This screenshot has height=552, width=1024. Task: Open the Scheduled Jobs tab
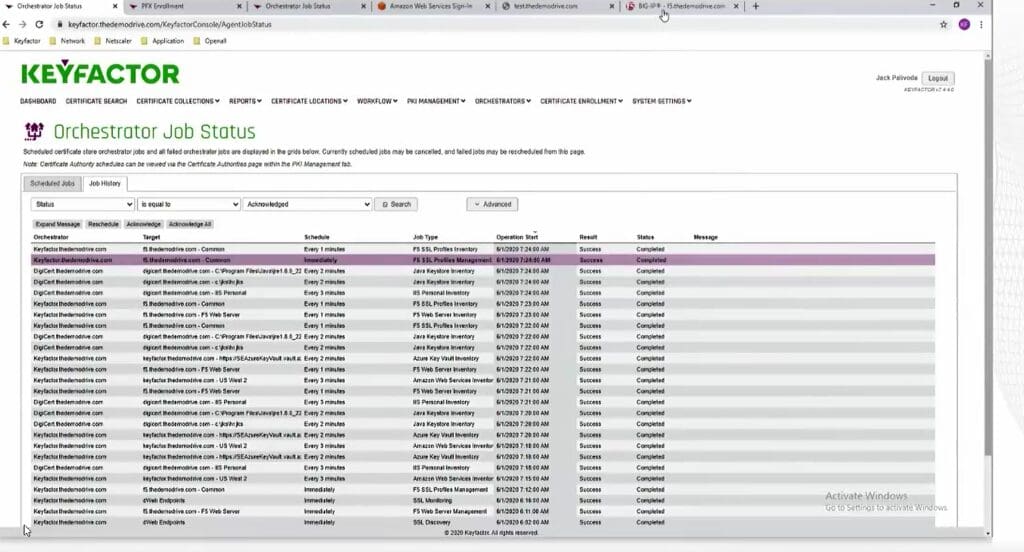click(52, 184)
